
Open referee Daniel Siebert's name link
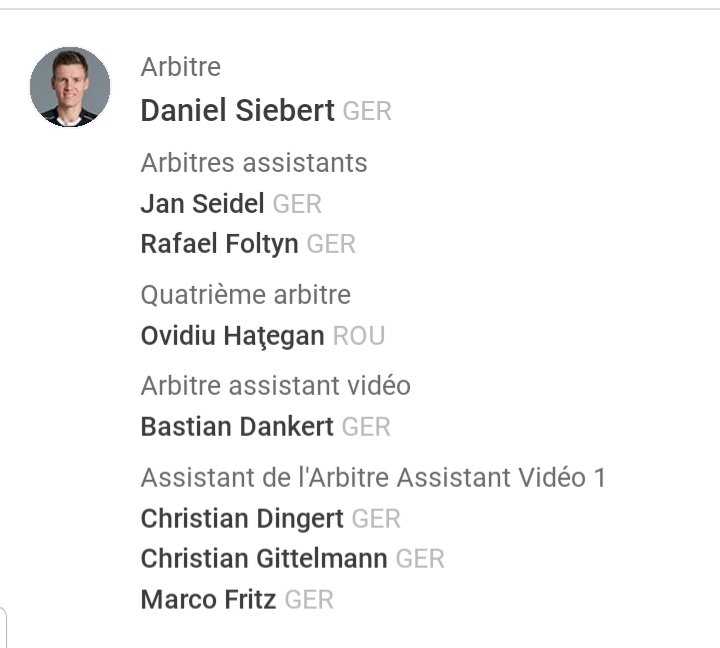(237, 111)
